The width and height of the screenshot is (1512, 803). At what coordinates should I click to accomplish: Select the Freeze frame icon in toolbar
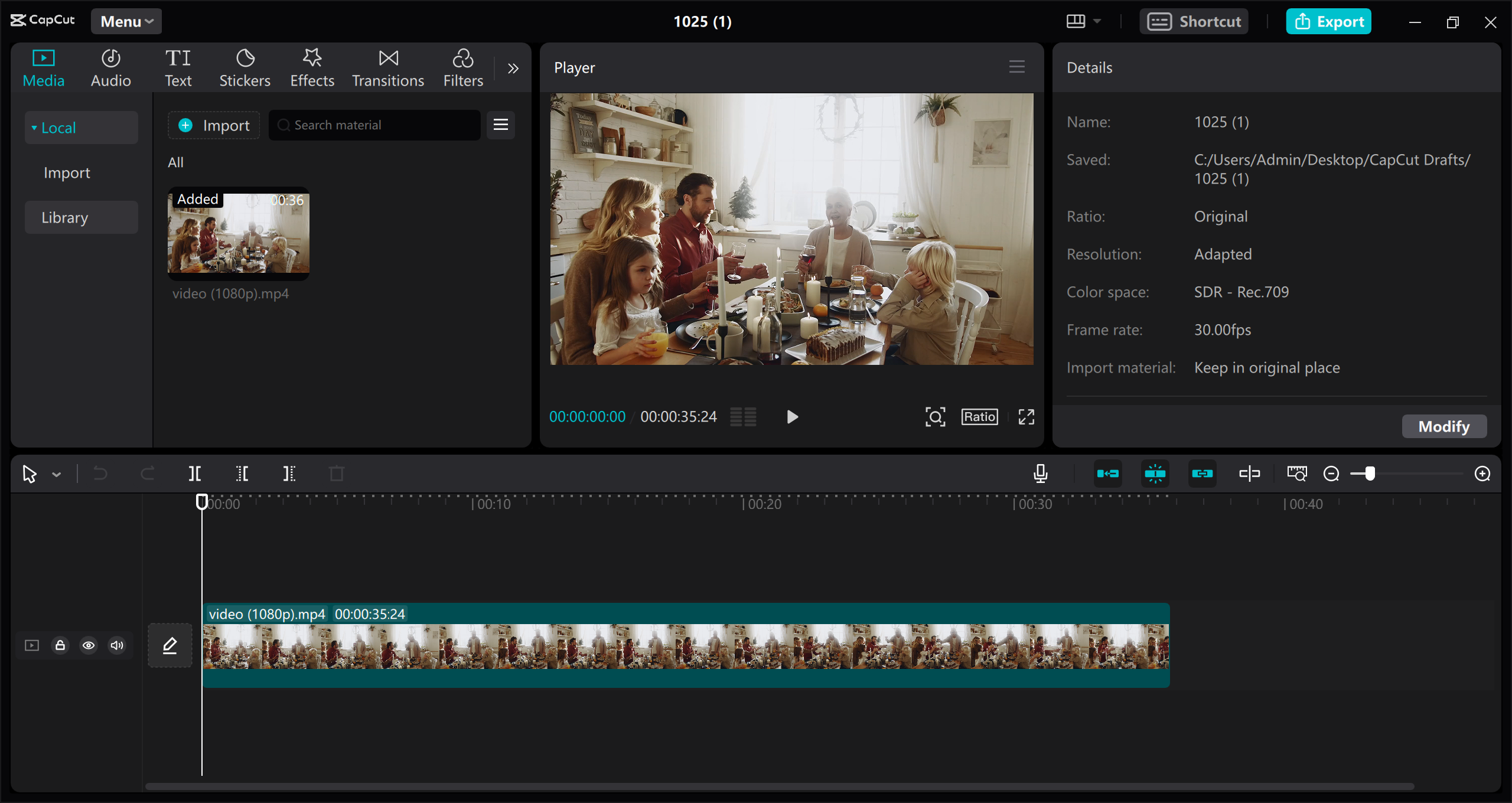coord(1155,473)
